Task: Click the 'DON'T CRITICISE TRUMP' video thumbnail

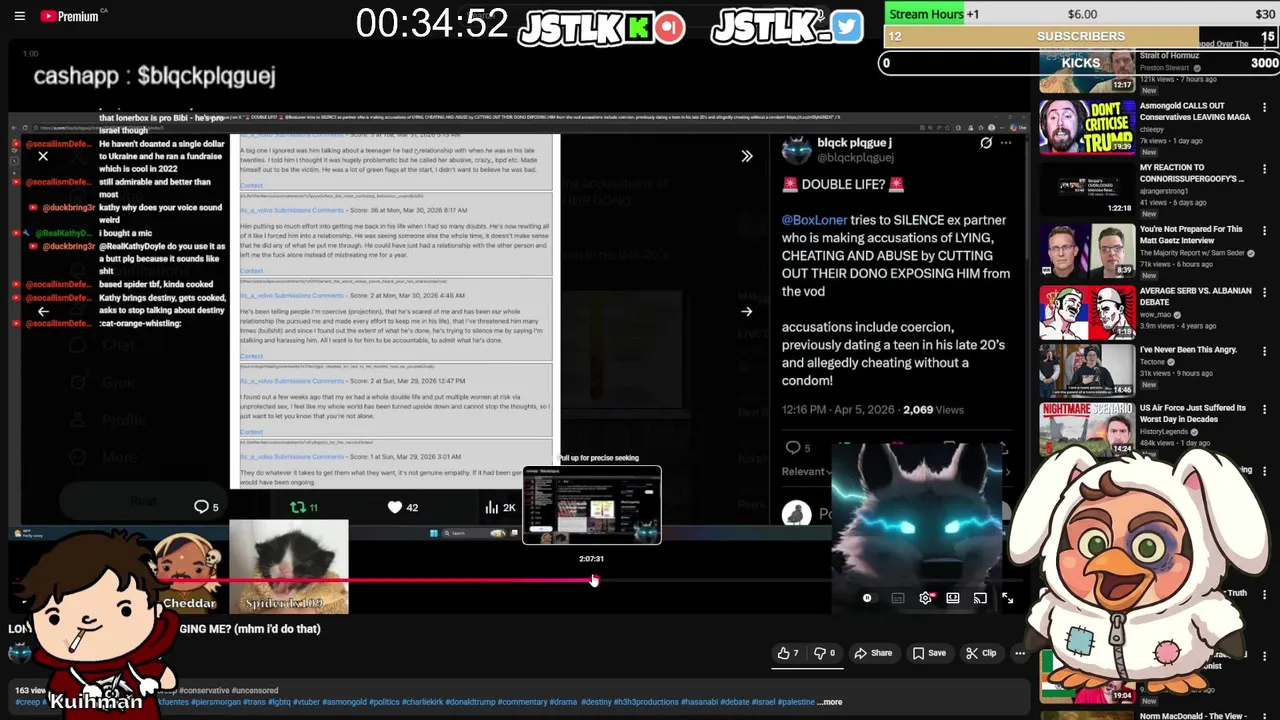Action: [x=1086, y=126]
